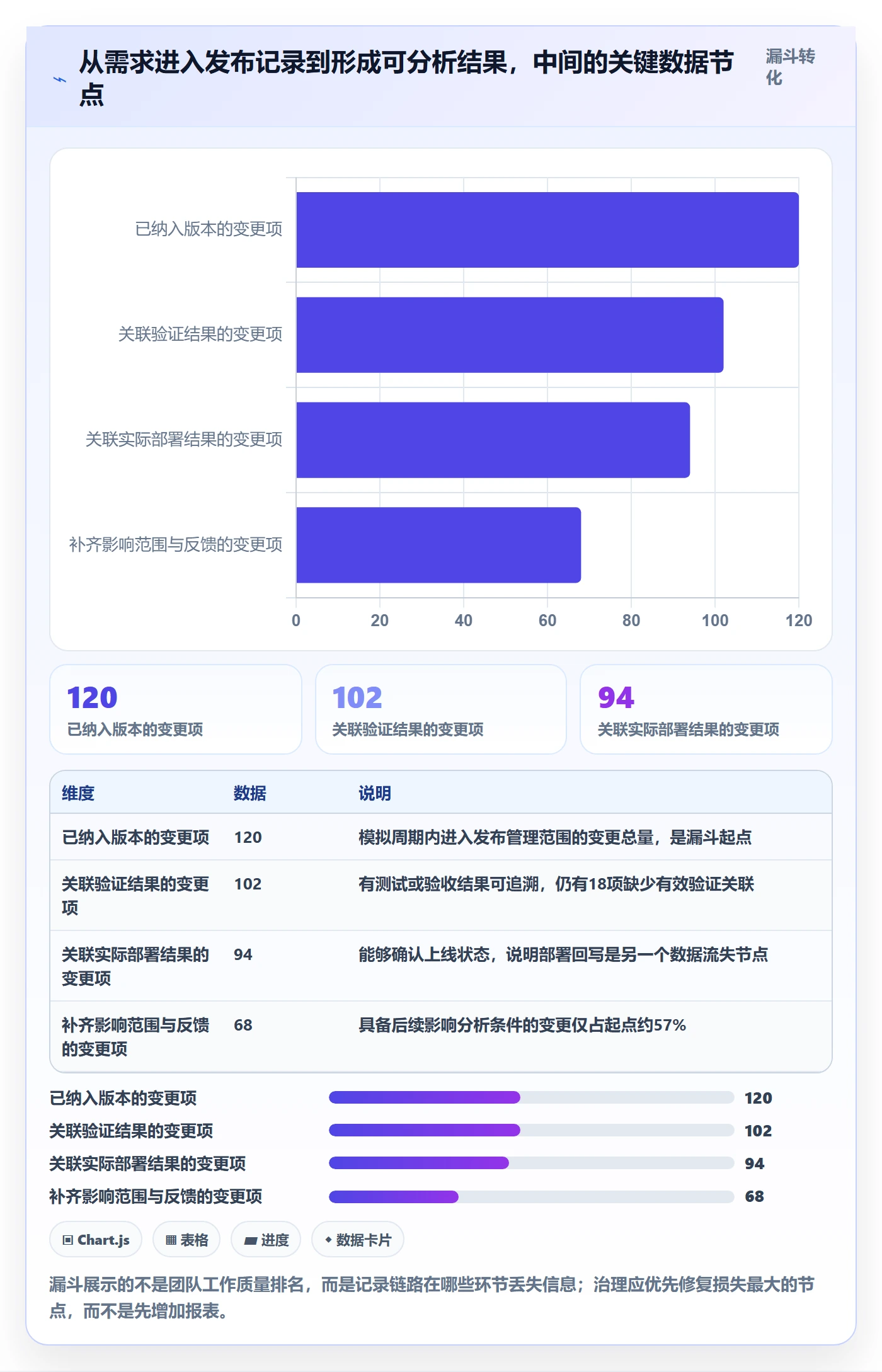
Task: Click the 进度 chip
Action: click(266, 1240)
